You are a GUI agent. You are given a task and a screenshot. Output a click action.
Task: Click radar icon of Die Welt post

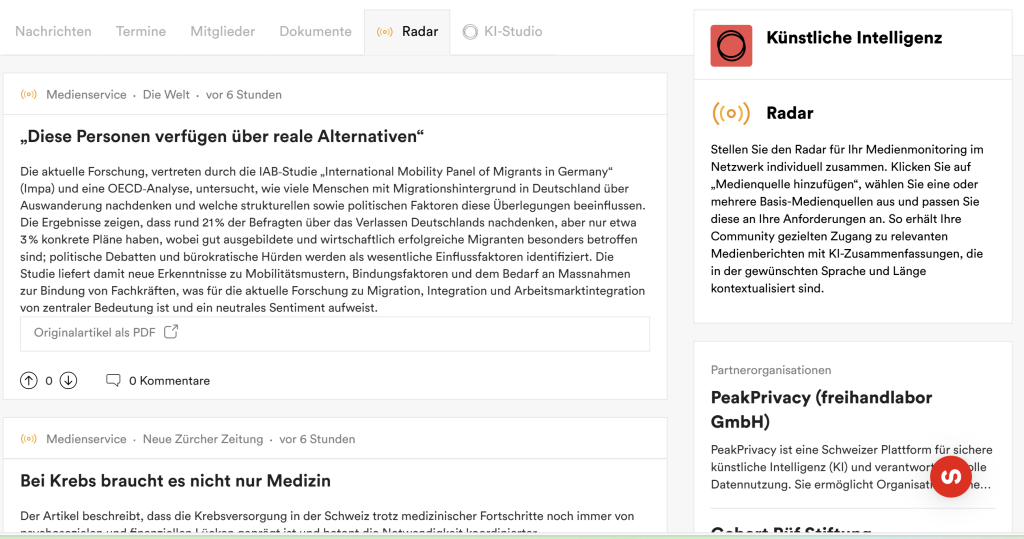[x=29, y=95]
